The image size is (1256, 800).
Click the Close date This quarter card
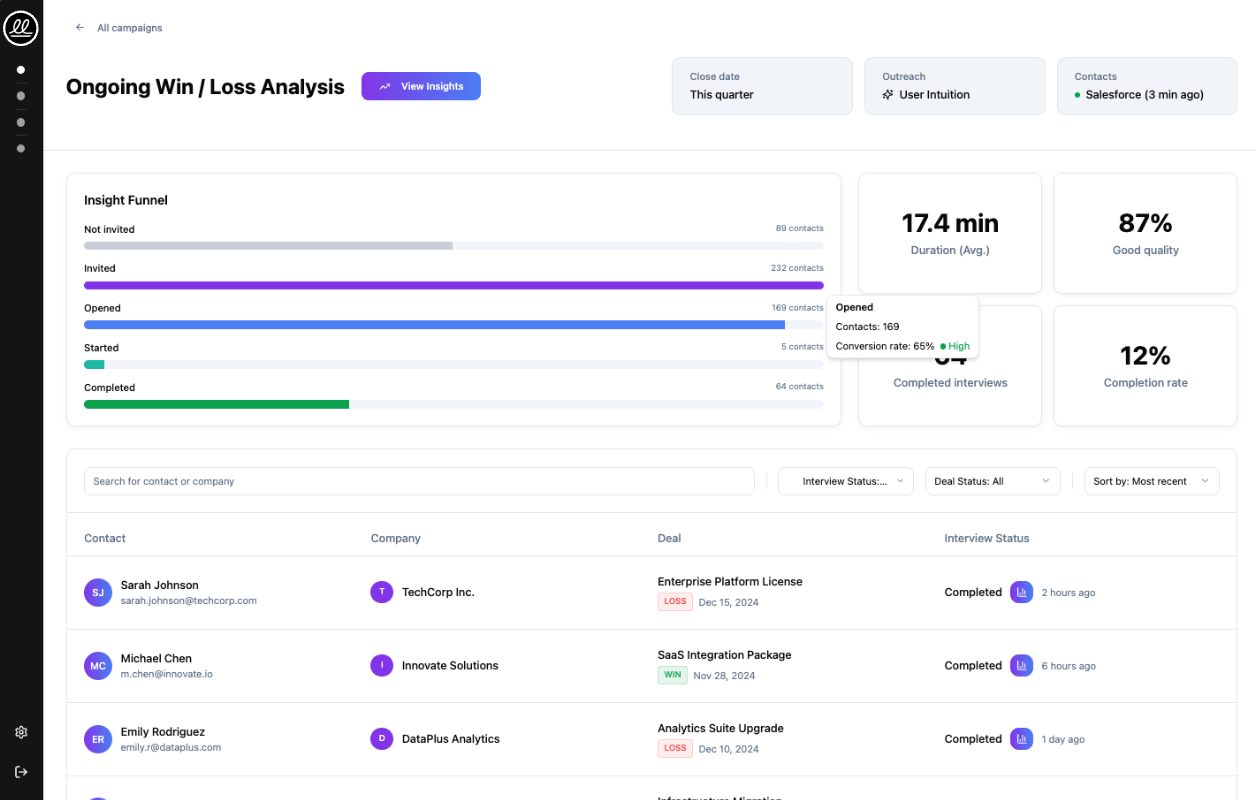point(761,86)
